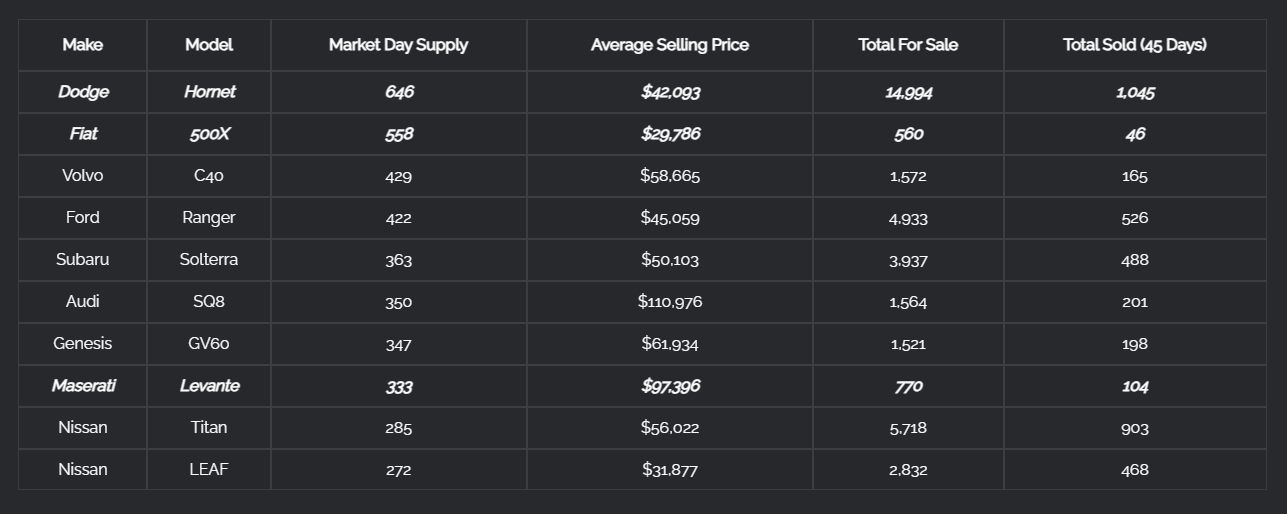Select the Solterra model cell
This screenshot has width=1287, height=514.
click(x=209, y=260)
